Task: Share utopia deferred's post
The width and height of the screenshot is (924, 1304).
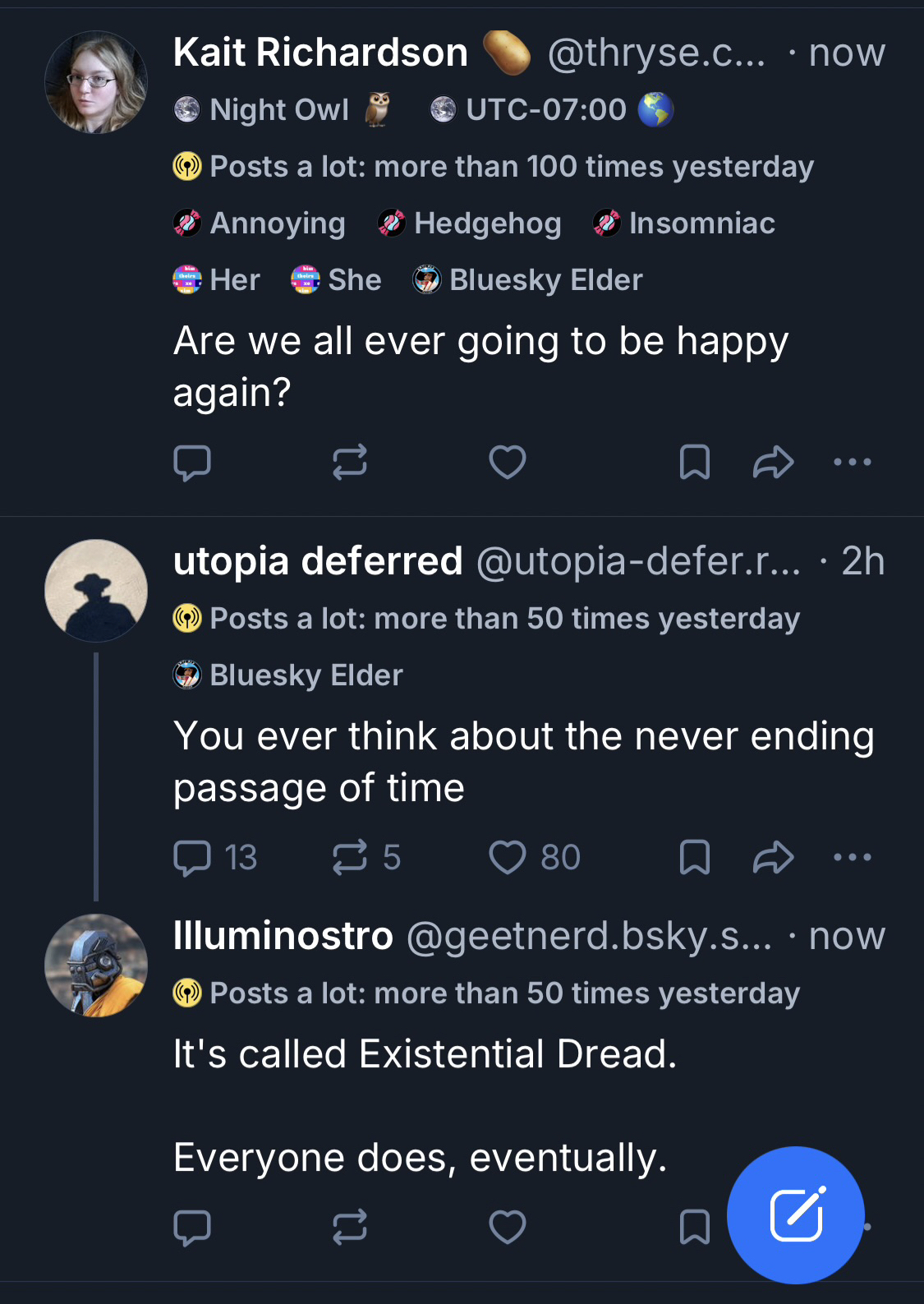Action: pyautogui.click(x=773, y=858)
